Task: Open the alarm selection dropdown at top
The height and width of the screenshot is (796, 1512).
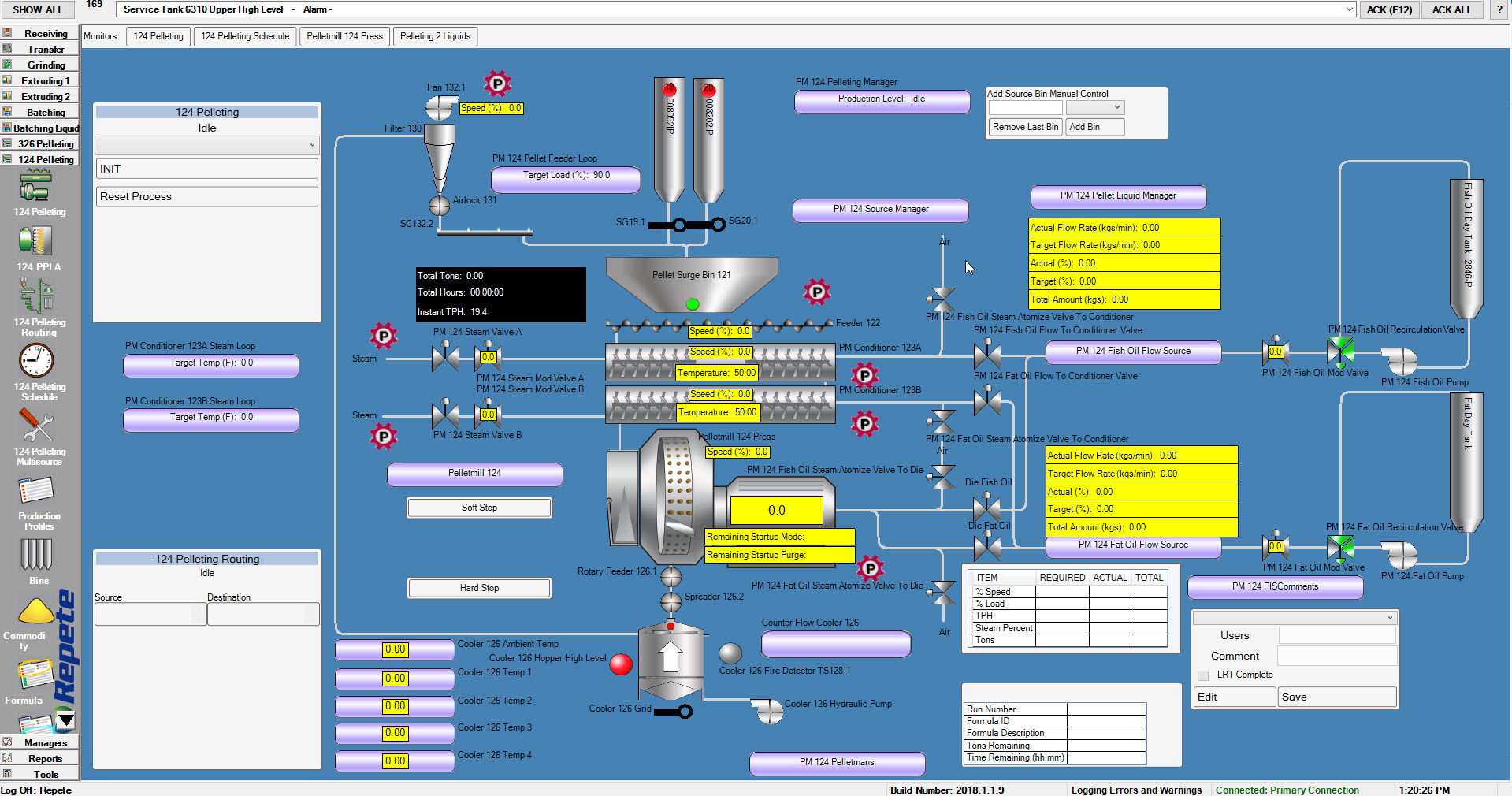Action: click(1348, 9)
